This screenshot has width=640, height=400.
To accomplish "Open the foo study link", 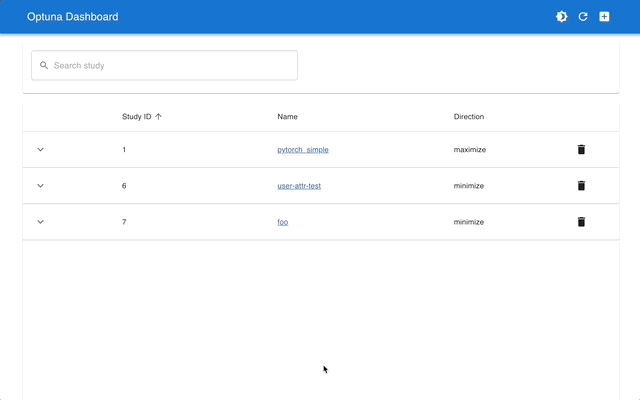I will (283, 222).
